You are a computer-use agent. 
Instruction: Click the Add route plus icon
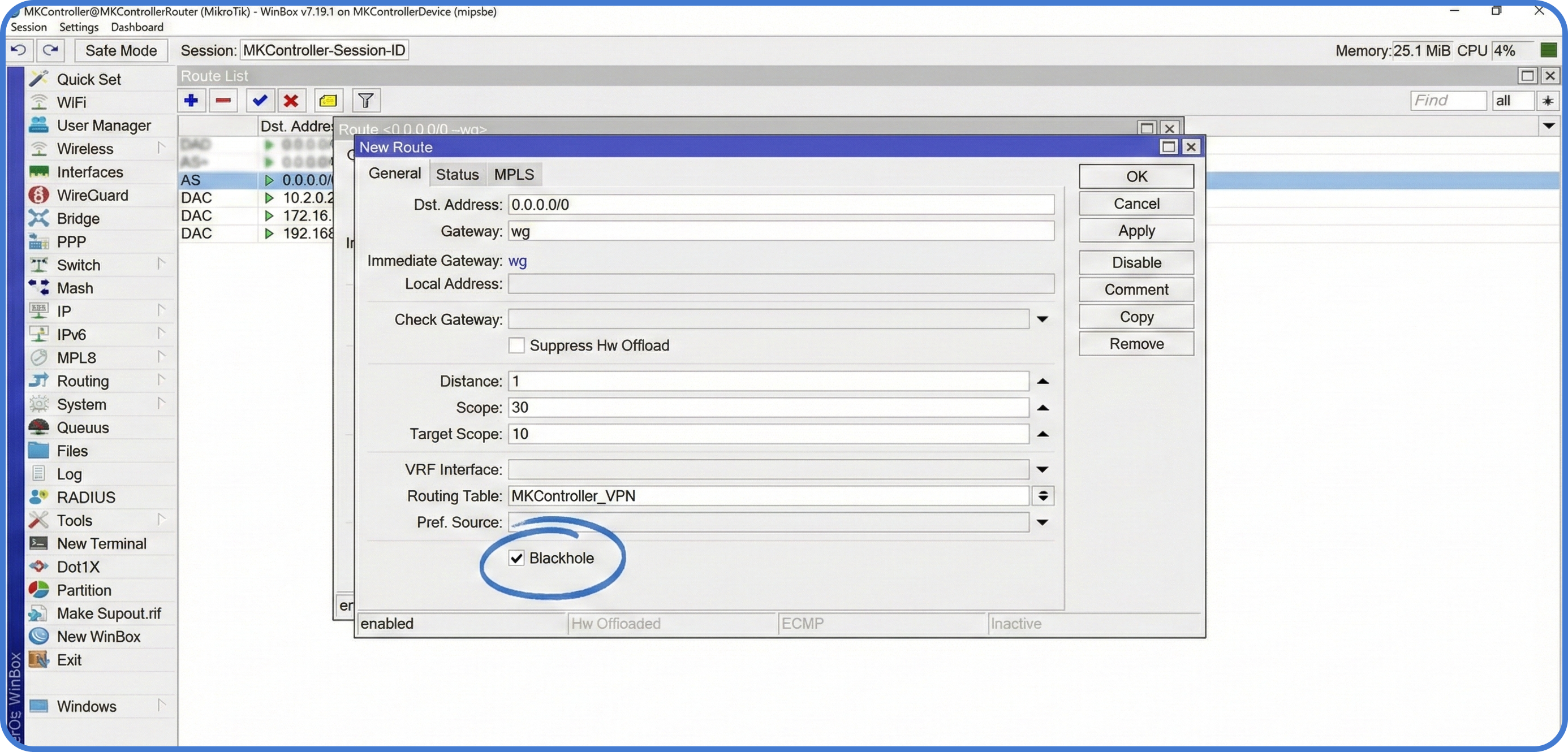pyautogui.click(x=192, y=101)
